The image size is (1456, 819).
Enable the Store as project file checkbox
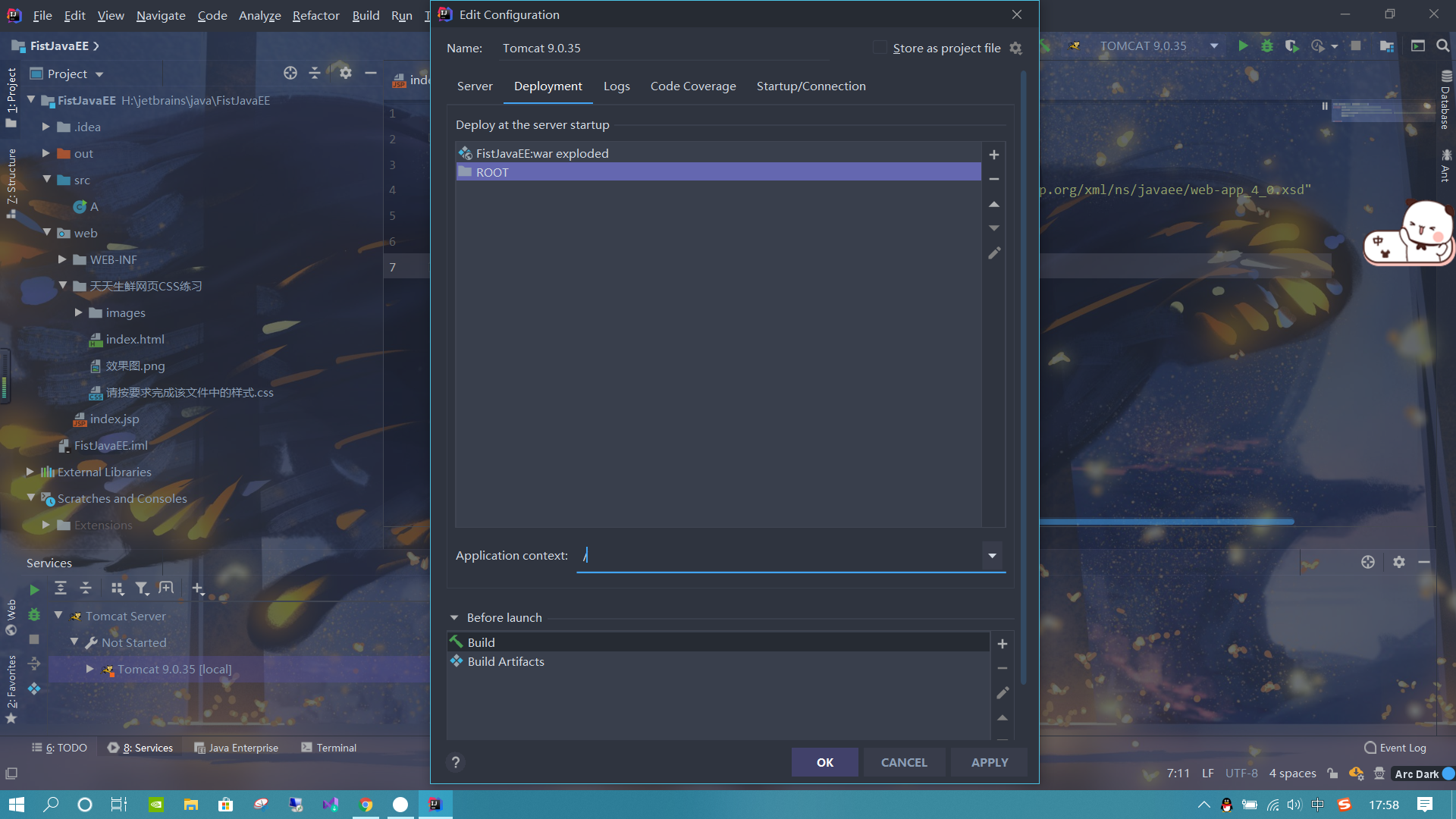click(880, 48)
